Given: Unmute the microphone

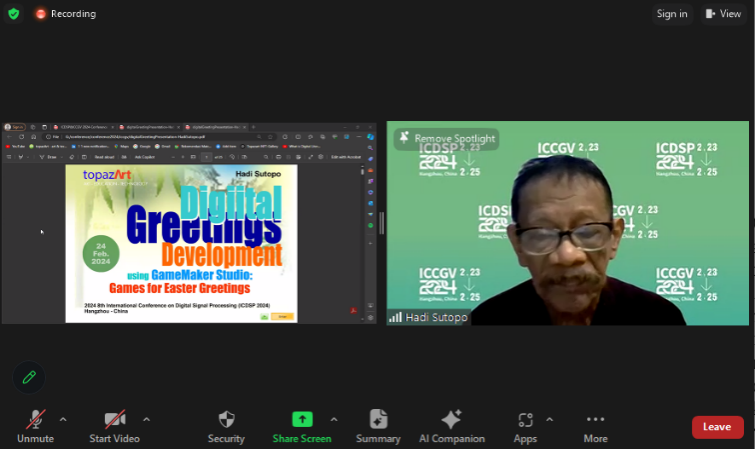Looking at the screenshot, I should tap(35, 420).
